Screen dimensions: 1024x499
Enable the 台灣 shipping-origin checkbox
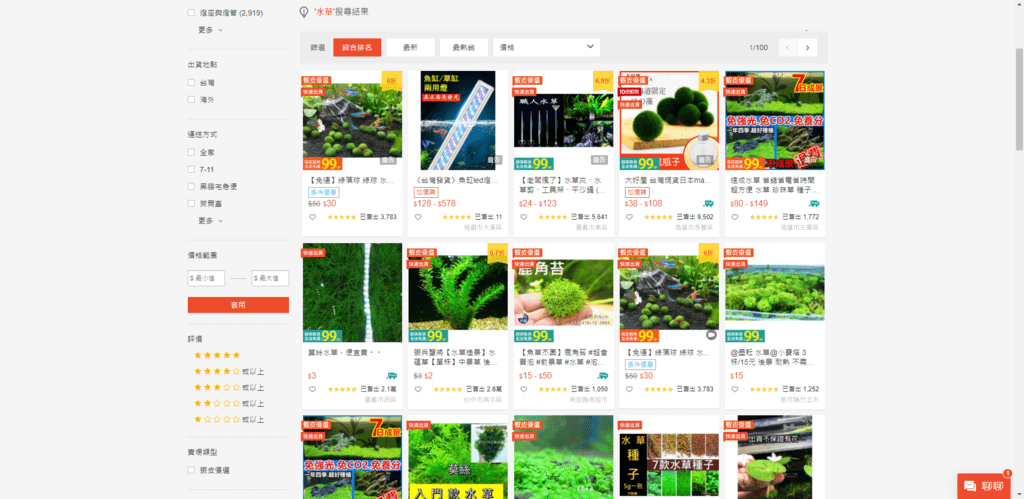[x=191, y=83]
